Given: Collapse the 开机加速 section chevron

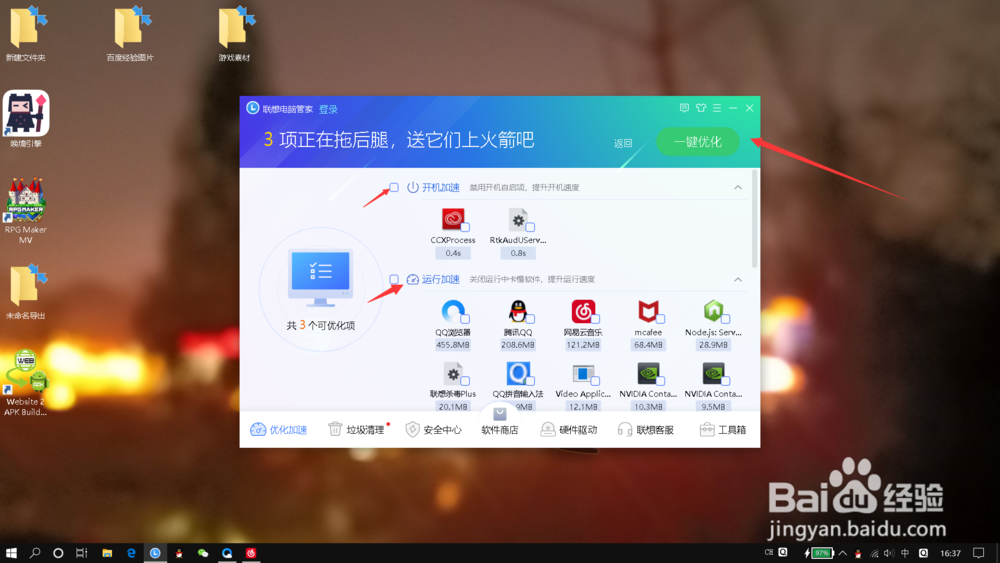Looking at the screenshot, I should [x=738, y=187].
